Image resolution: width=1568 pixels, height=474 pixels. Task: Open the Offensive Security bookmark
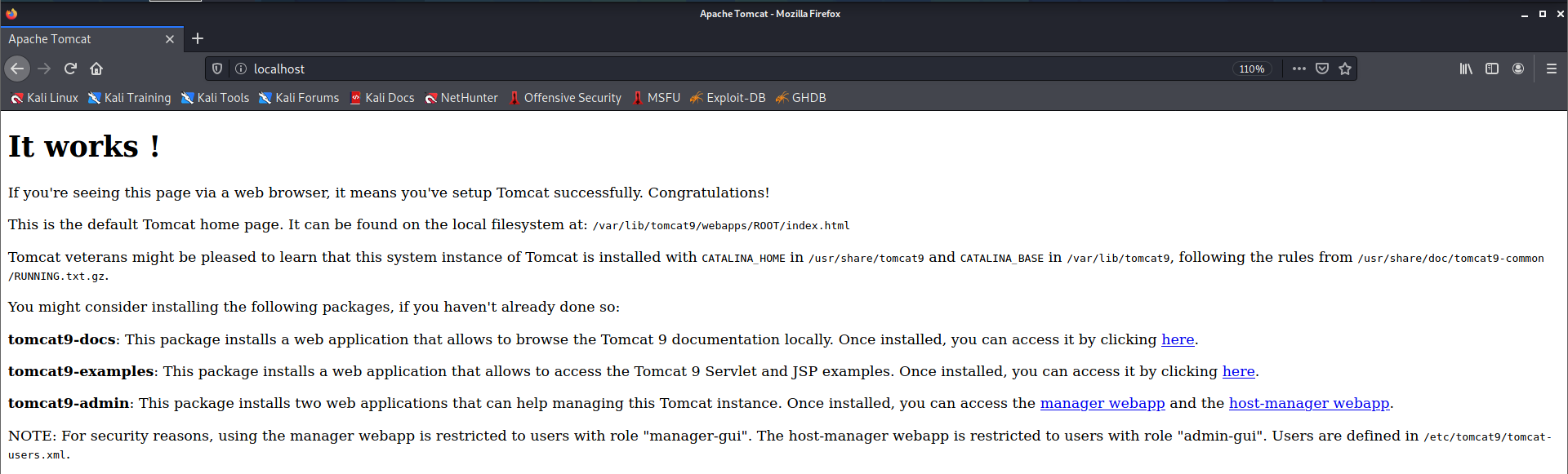pyautogui.click(x=565, y=98)
